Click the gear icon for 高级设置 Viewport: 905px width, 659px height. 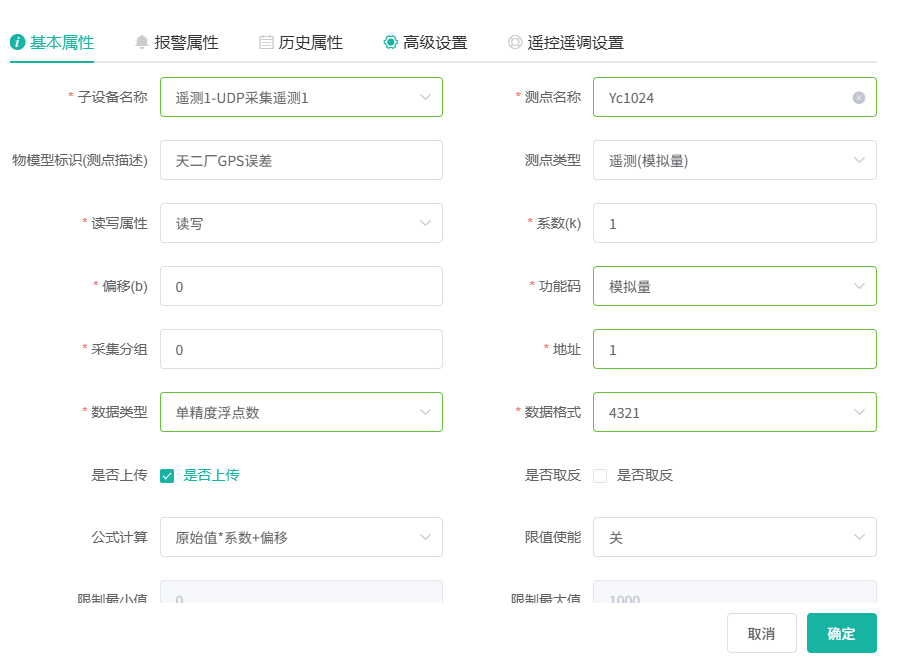391,42
